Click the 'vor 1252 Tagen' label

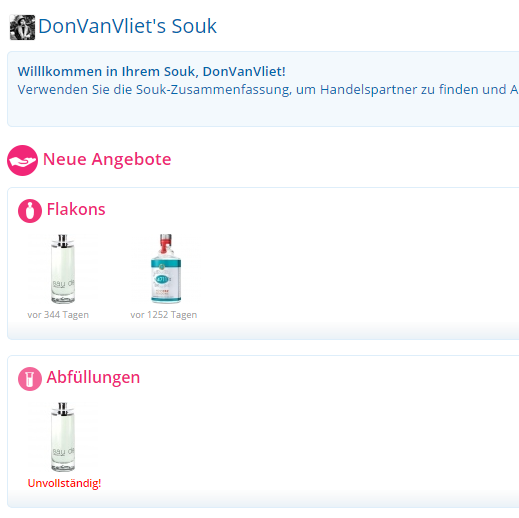pyautogui.click(x=164, y=315)
